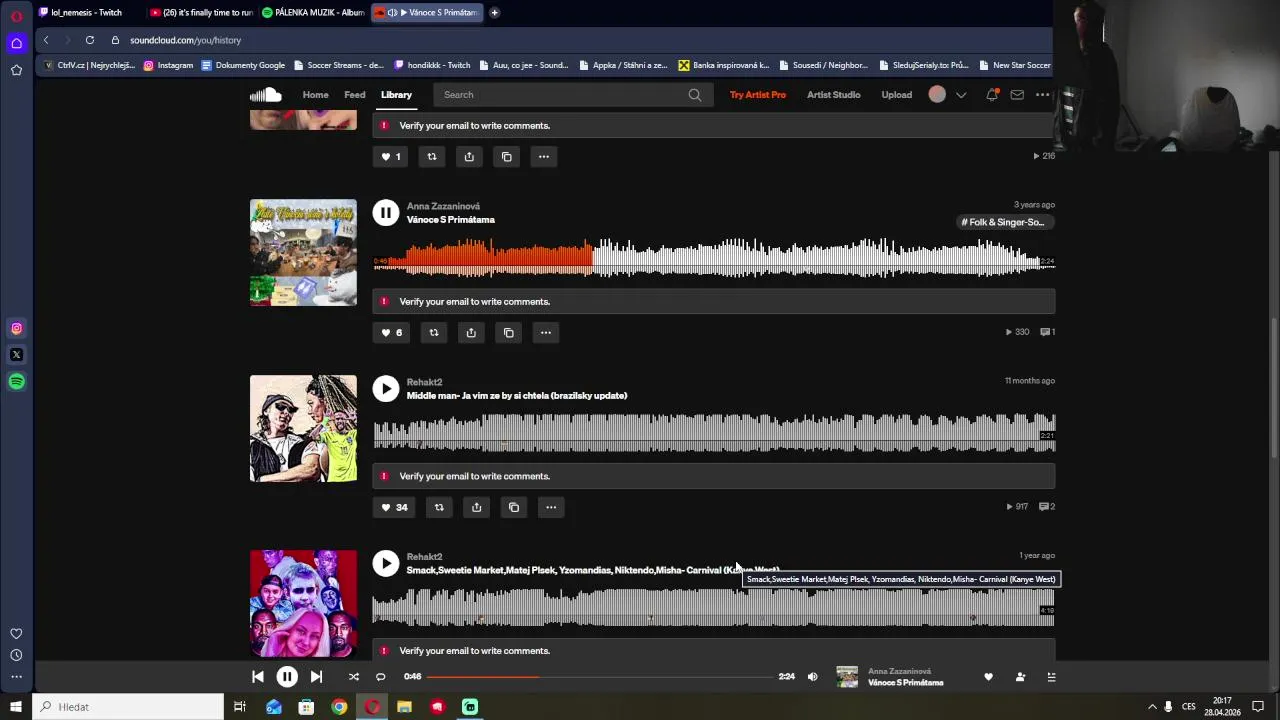Open Chrome from Windows taskbar
Viewport: 1280px width, 720px height.
point(339,707)
